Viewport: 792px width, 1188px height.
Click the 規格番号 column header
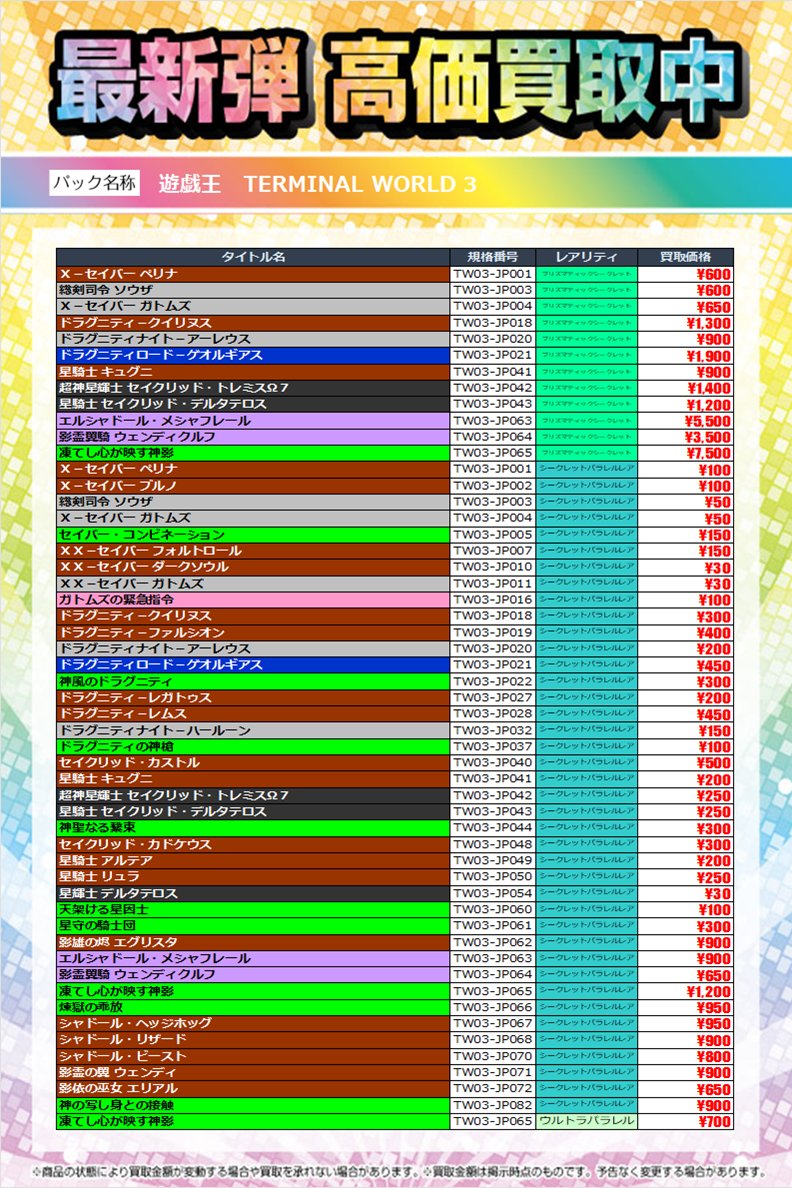coord(493,257)
